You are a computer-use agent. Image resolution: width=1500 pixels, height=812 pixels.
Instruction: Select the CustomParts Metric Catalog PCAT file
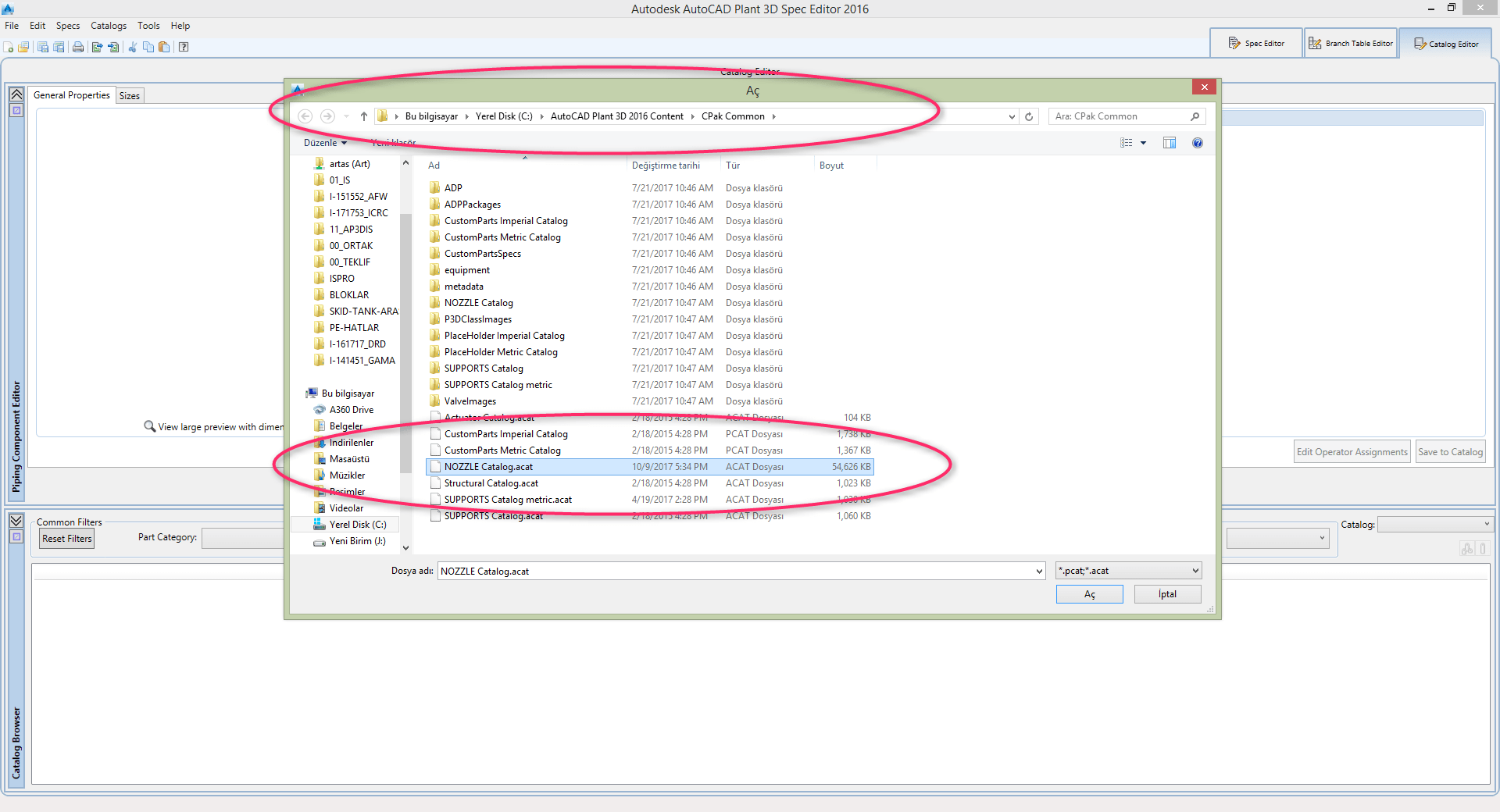[650, 451]
